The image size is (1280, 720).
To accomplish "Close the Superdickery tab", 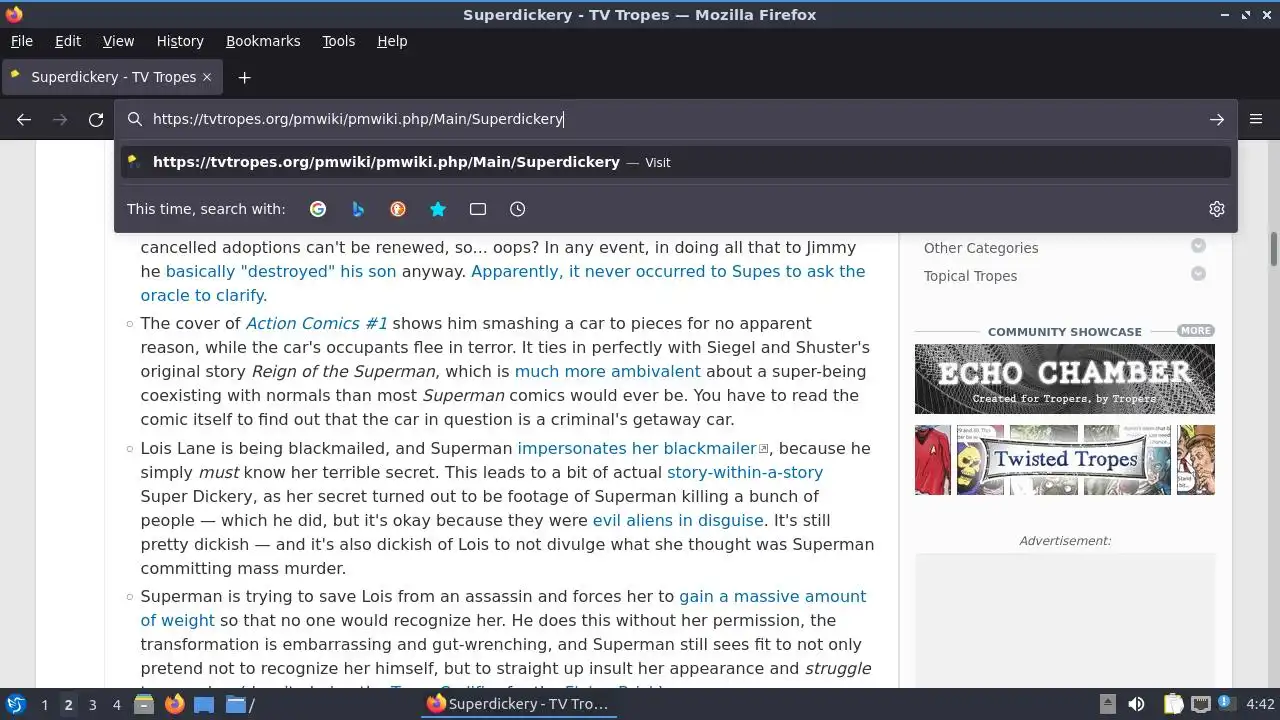I will (207, 77).
